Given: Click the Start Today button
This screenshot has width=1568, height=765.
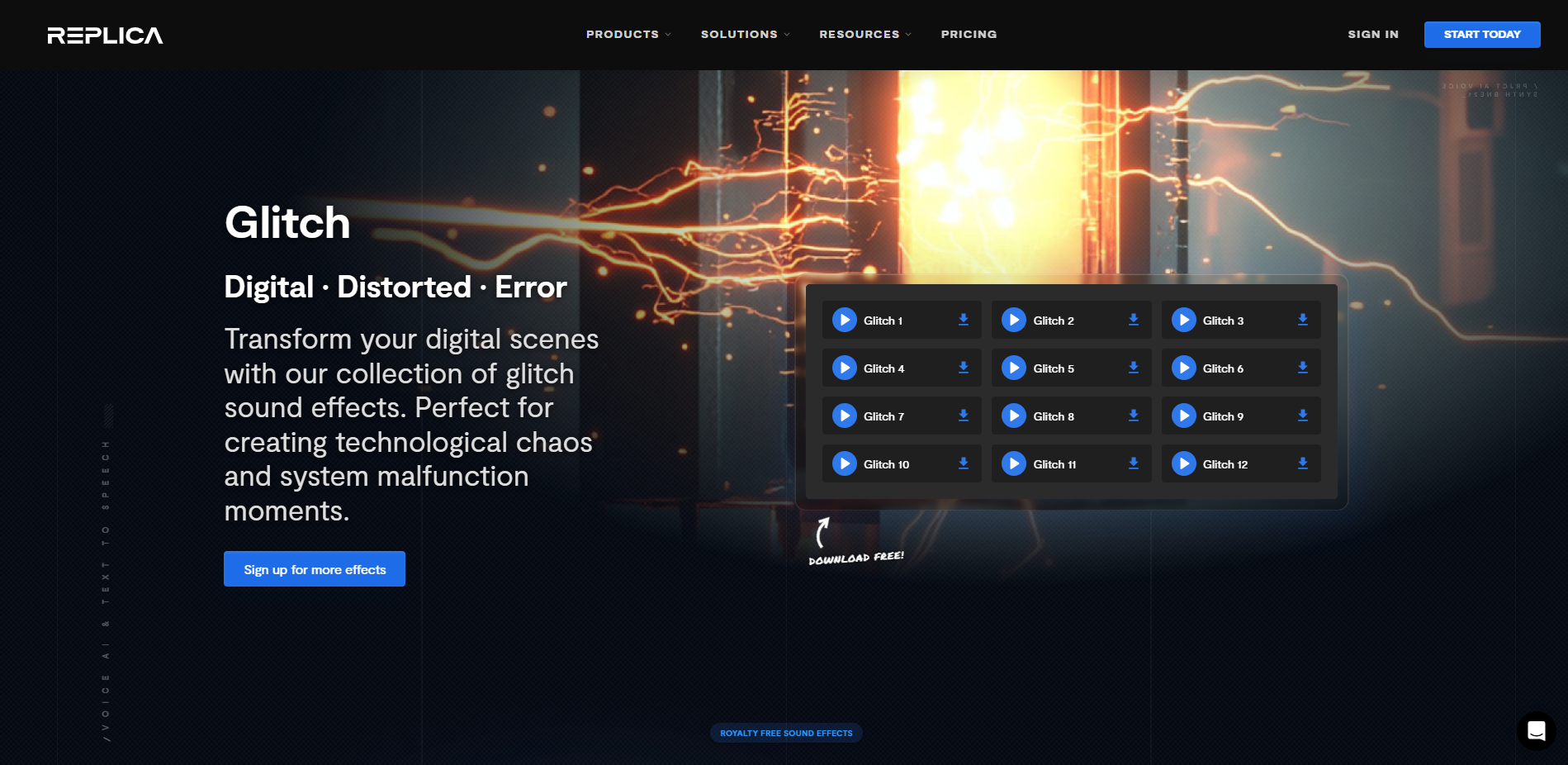Looking at the screenshot, I should tap(1481, 34).
